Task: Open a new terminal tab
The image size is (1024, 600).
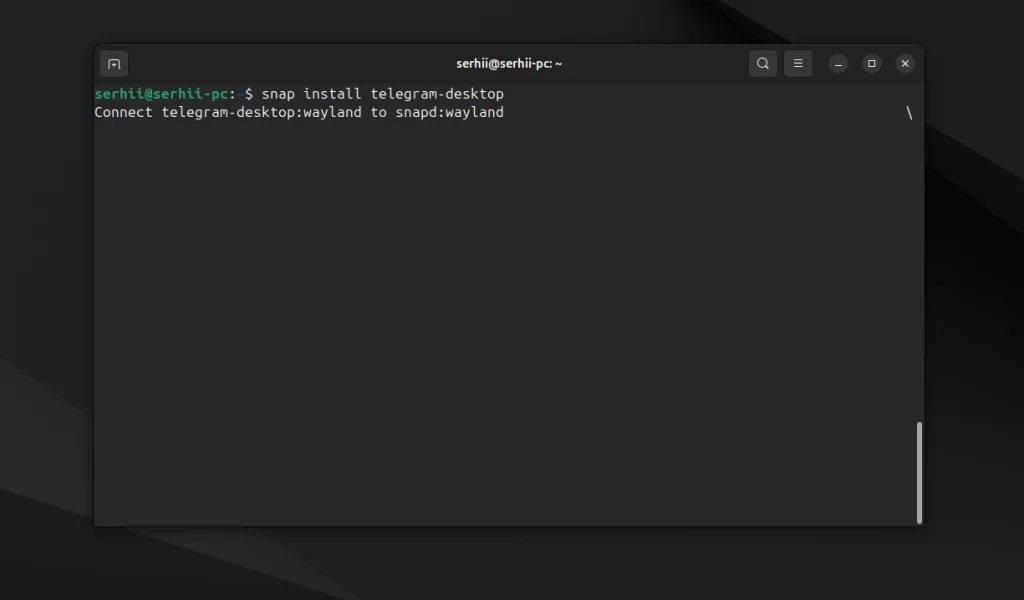Action: [114, 64]
